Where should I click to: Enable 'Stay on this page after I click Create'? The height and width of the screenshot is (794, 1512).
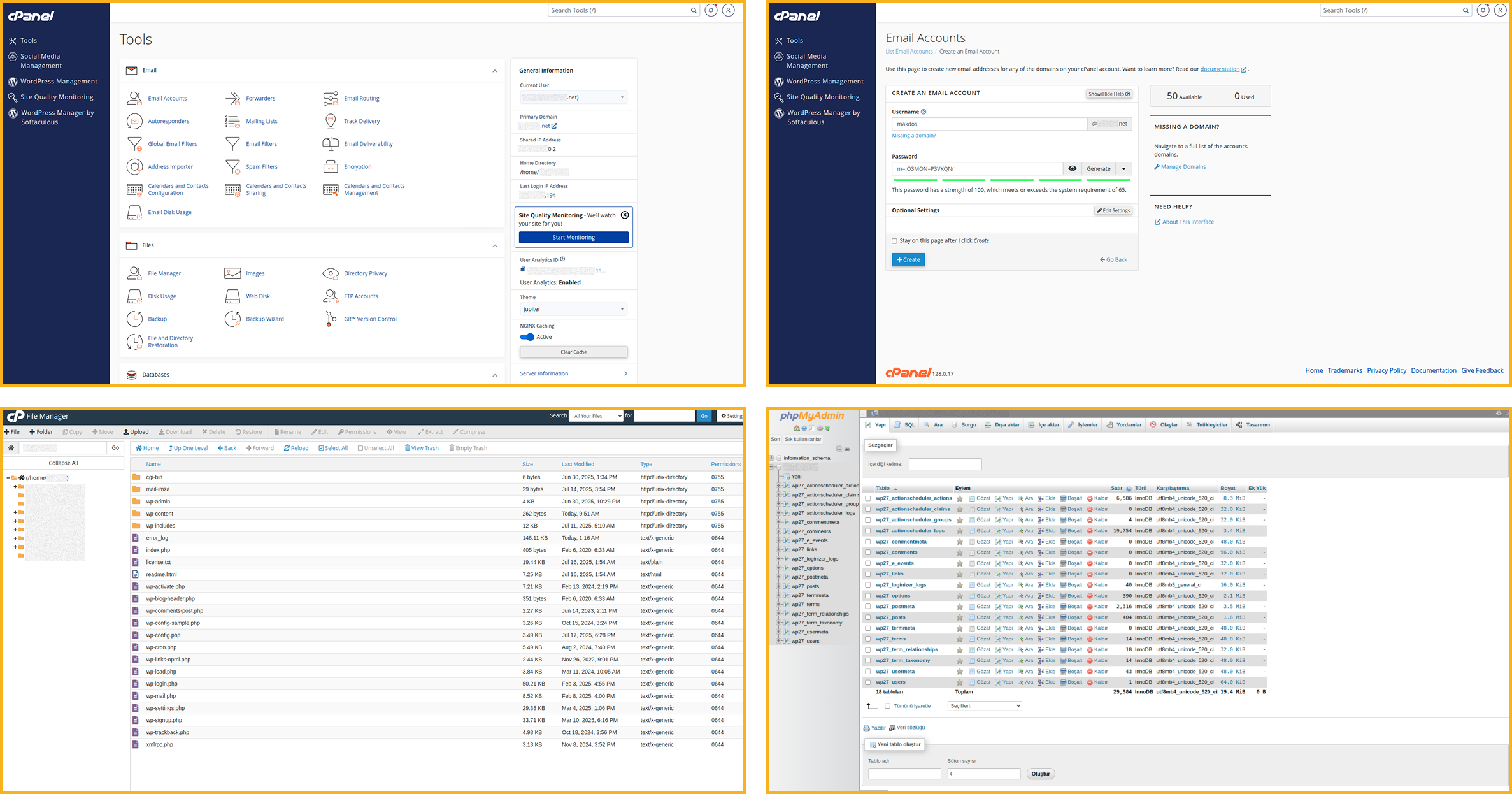[x=895, y=241]
